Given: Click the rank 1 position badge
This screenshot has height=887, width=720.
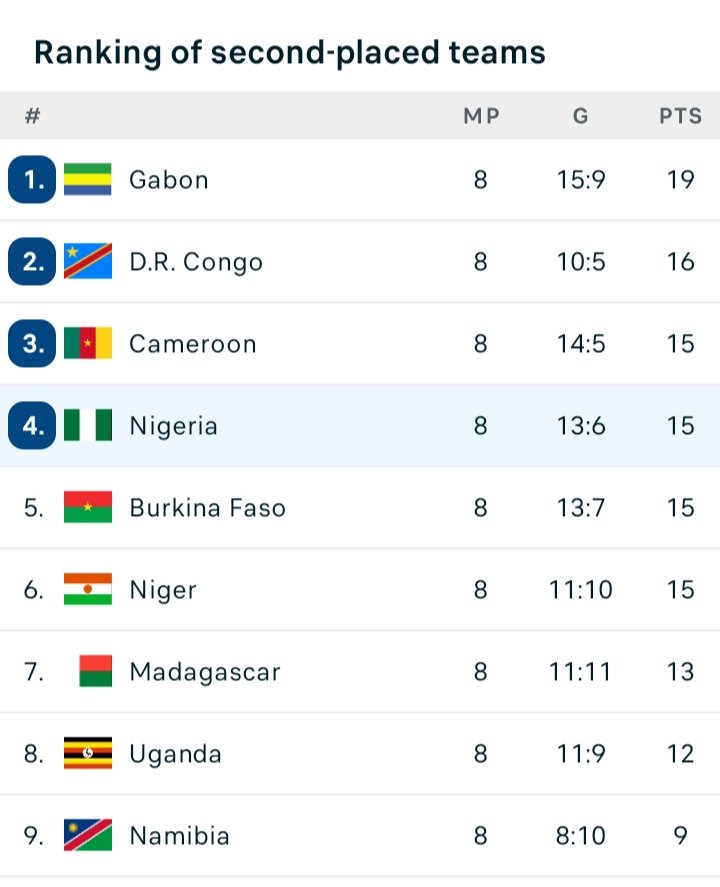Looking at the screenshot, I should click(x=34, y=180).
